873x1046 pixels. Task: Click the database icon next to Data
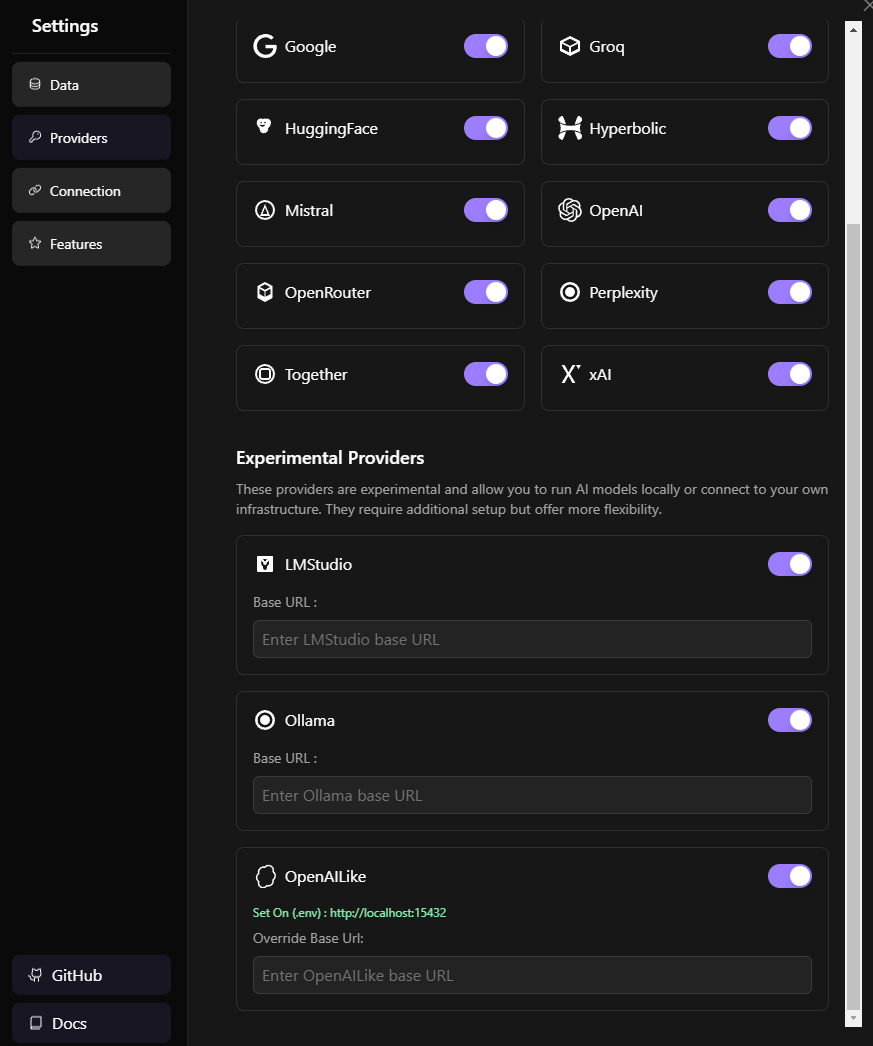35,84
